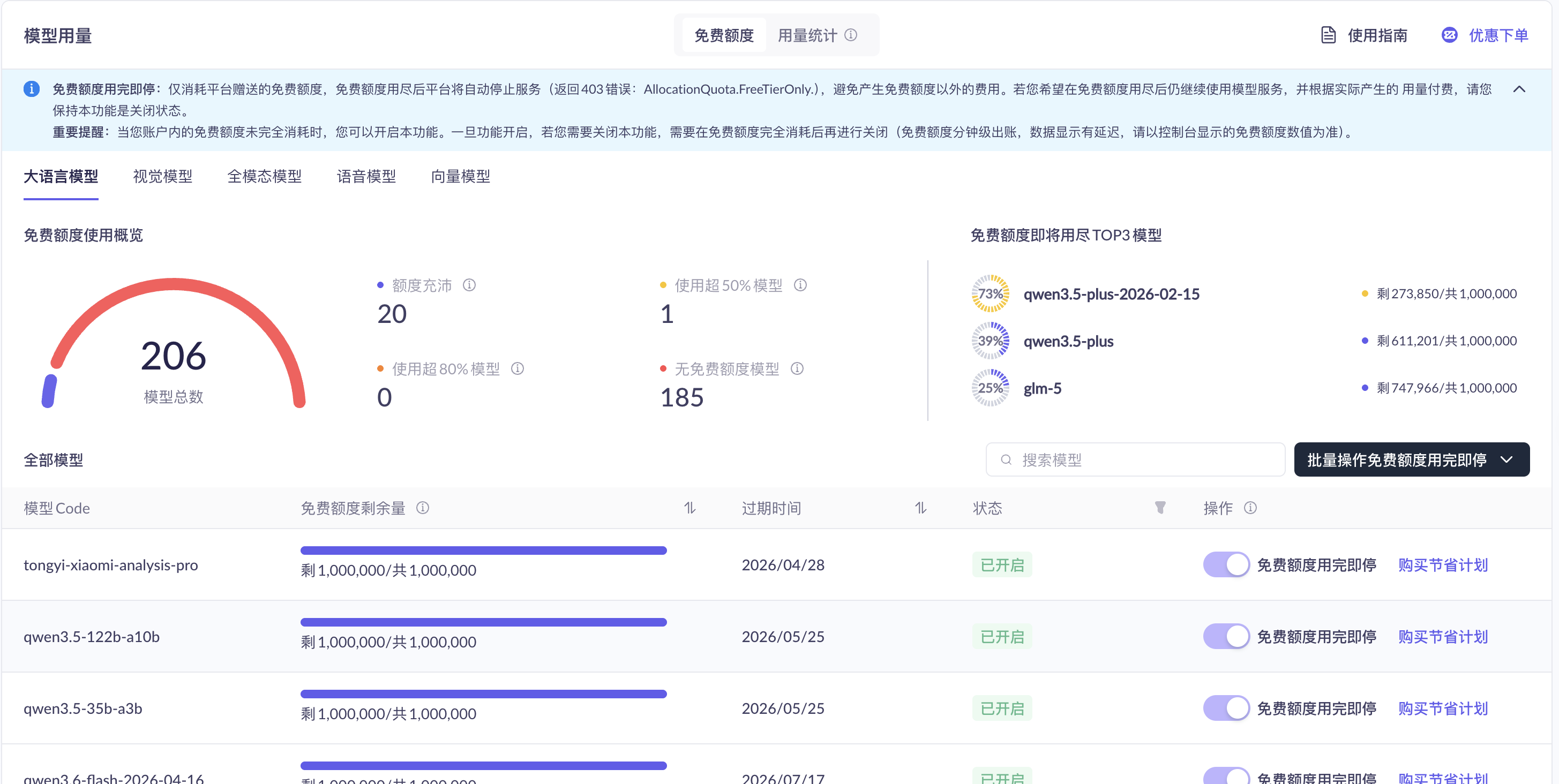Click the 搜索模型 search field
Image resolution: width=1559 pixels, height=784 pixels.
[x=1135, y=460]
